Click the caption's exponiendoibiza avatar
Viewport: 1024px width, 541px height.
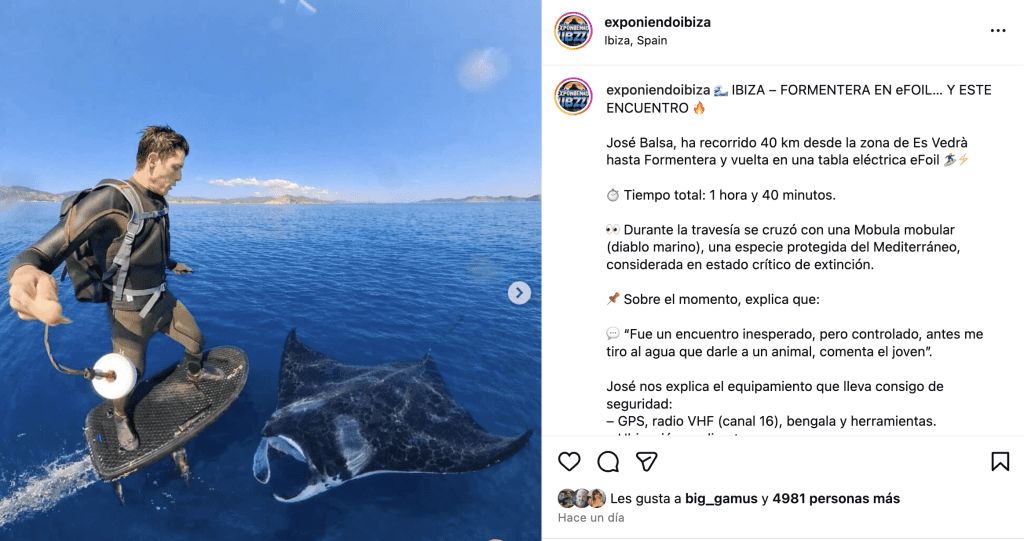pyautogui.click(x=573, y=96)
